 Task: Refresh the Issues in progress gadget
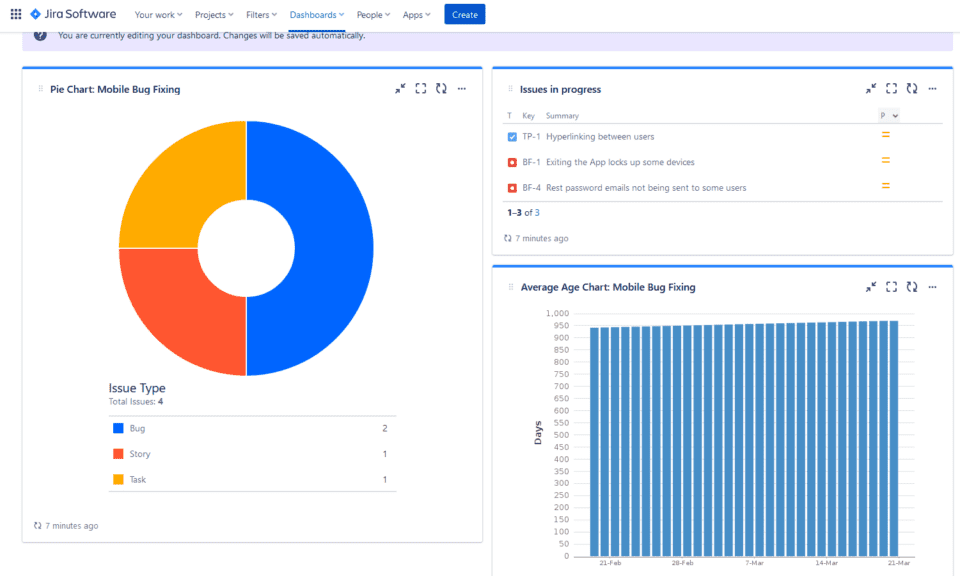(912, 89)
